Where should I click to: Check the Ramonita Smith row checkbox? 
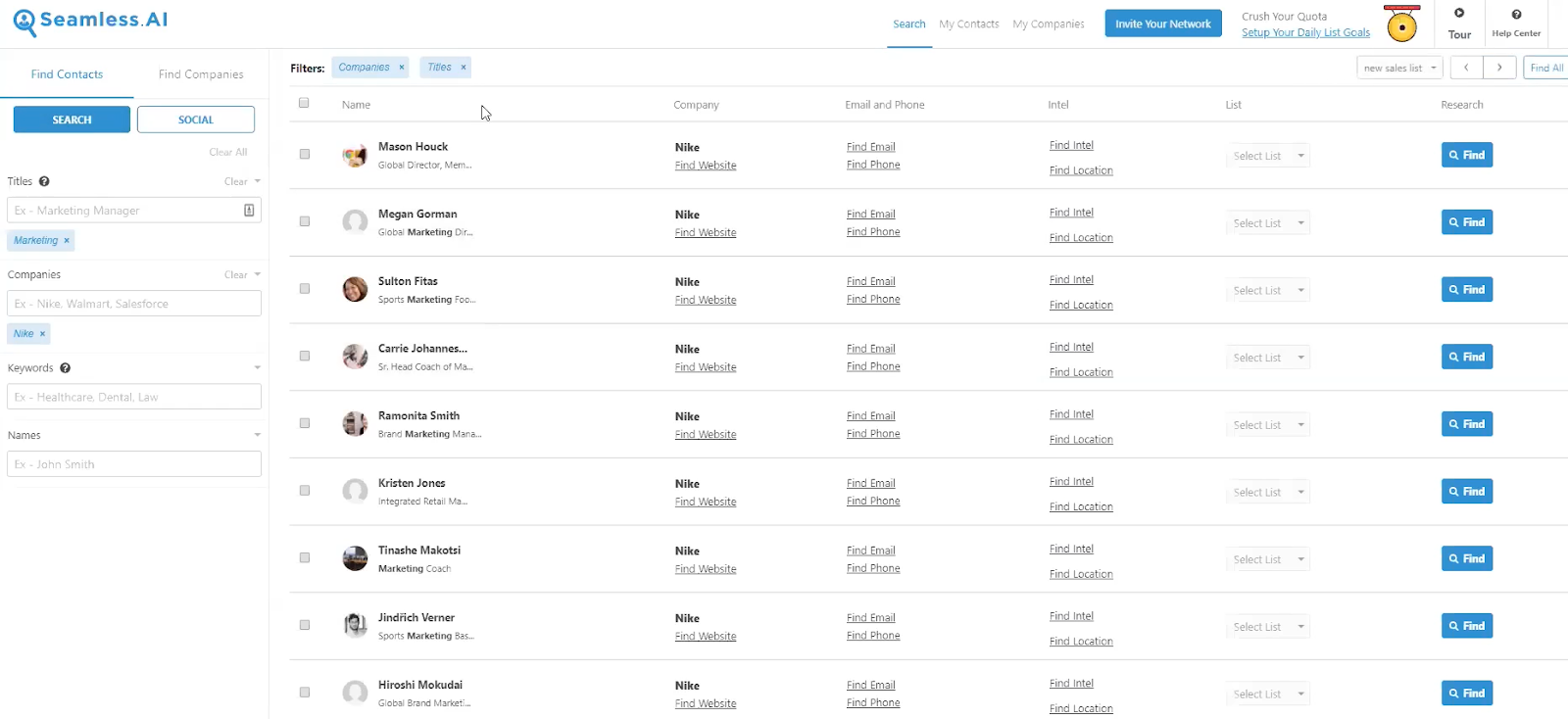pos(305,423)
